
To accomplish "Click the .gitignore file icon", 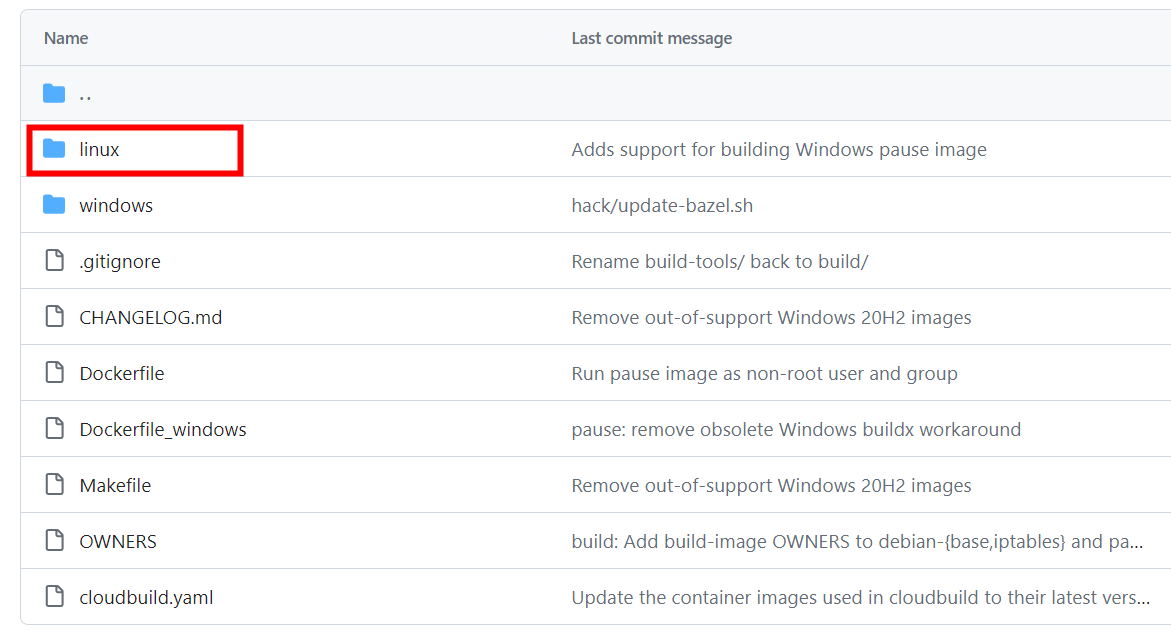I will click(54, 261).
